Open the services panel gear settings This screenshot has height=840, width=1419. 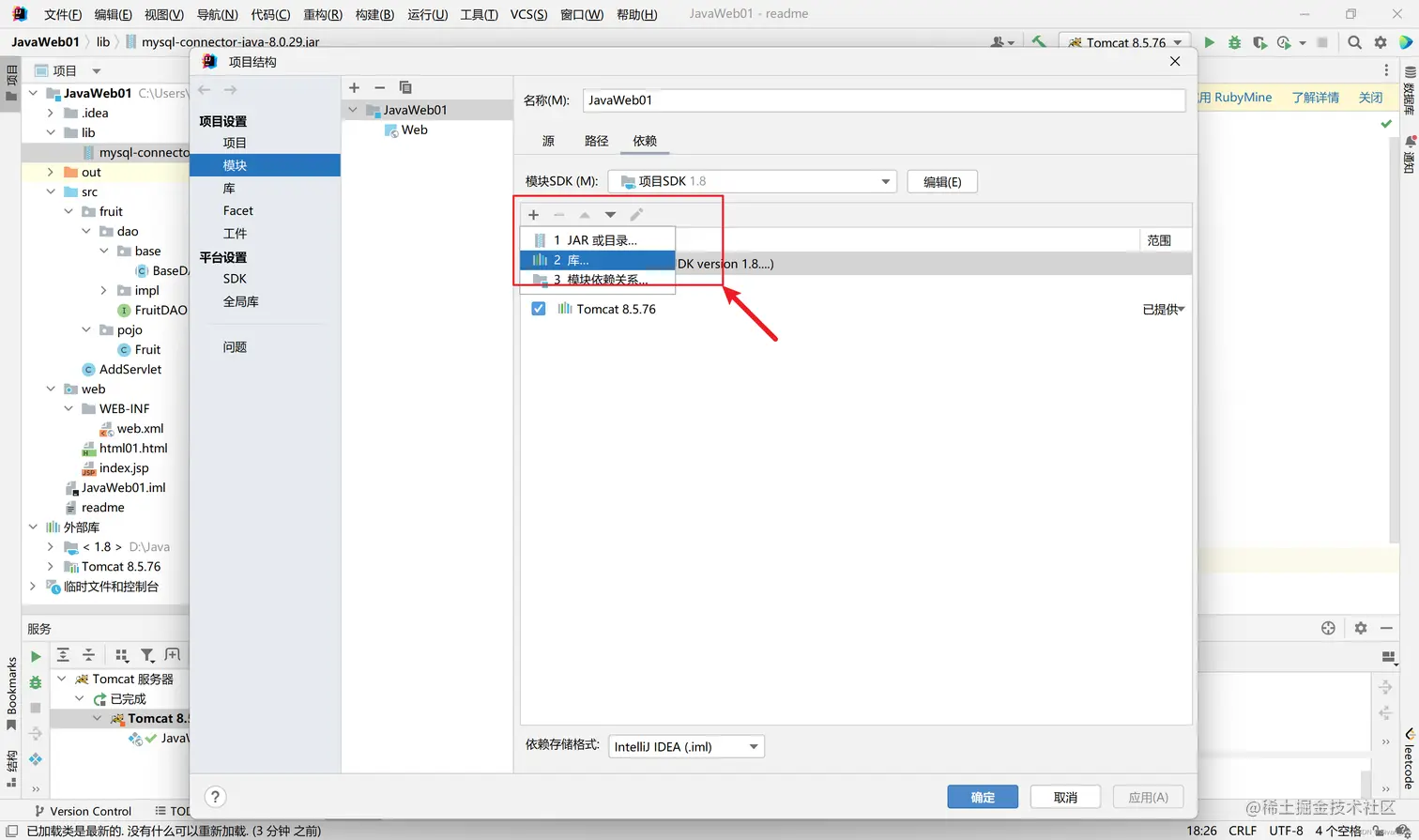click(x=1360, y=628)
